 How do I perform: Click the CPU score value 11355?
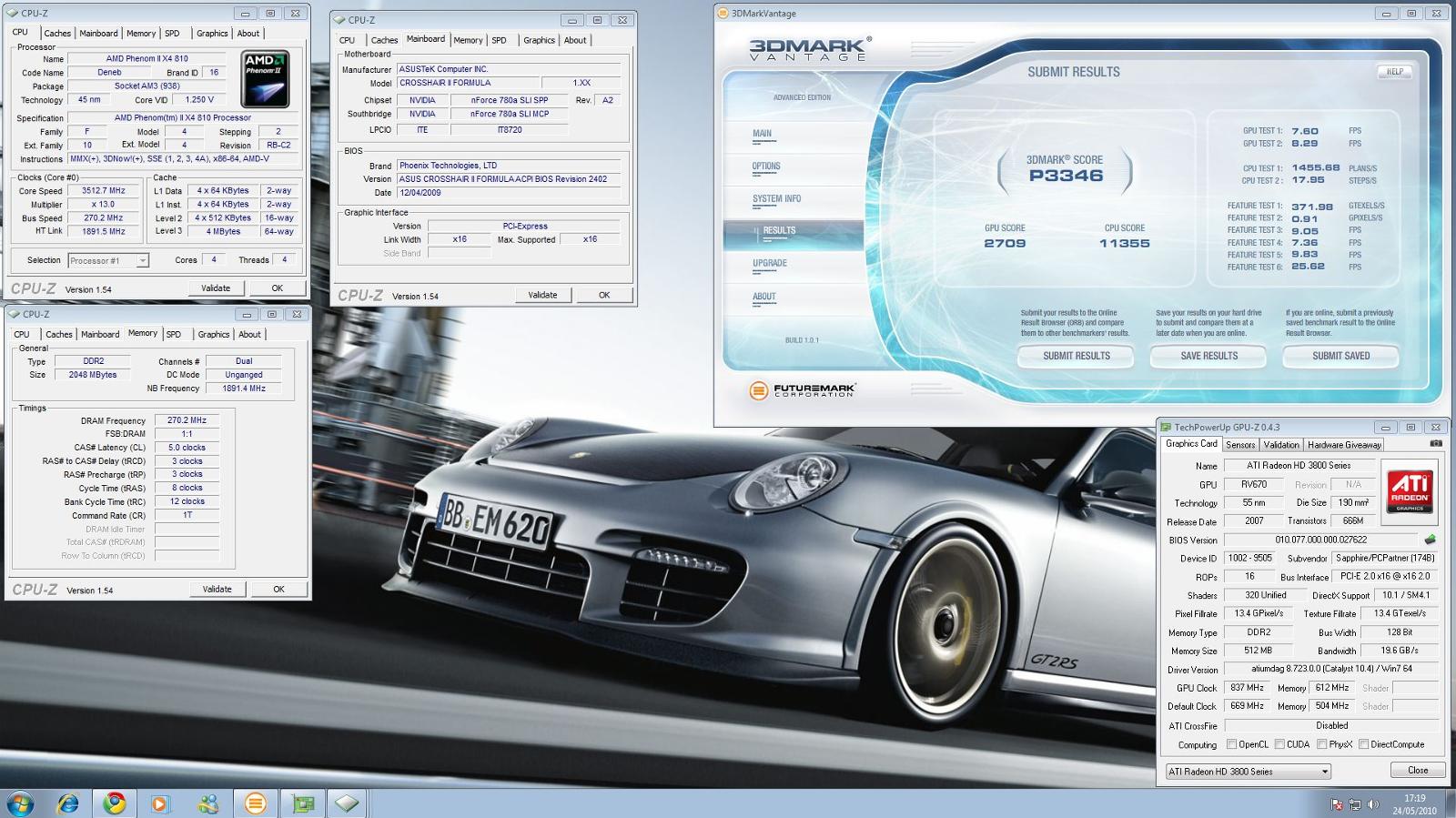coord(1125,243)
